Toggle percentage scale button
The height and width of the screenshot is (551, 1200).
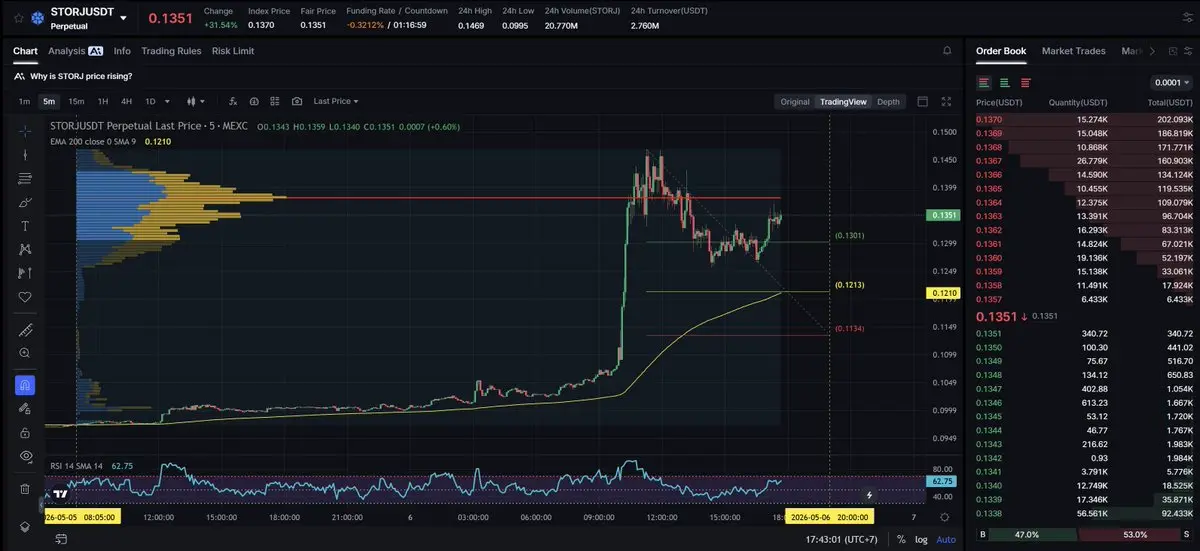tap(901, 539)
